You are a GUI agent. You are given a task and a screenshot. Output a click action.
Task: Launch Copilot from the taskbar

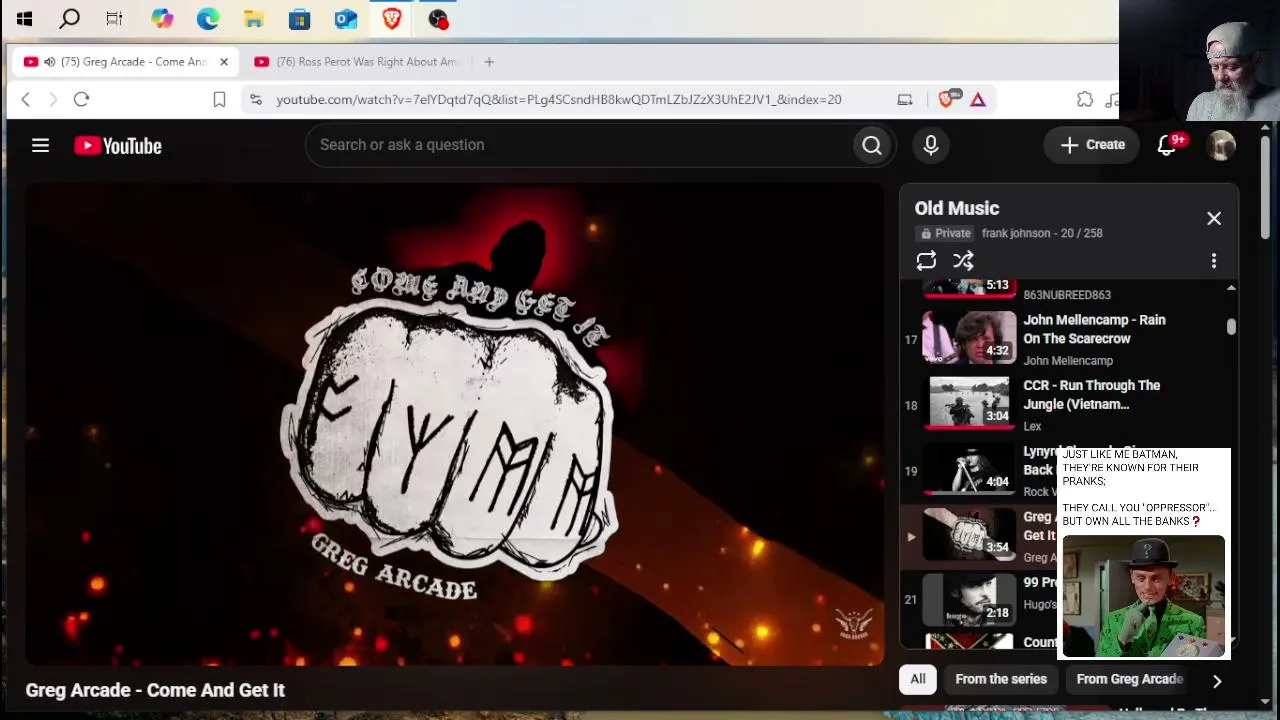click(x=162, y=18)
